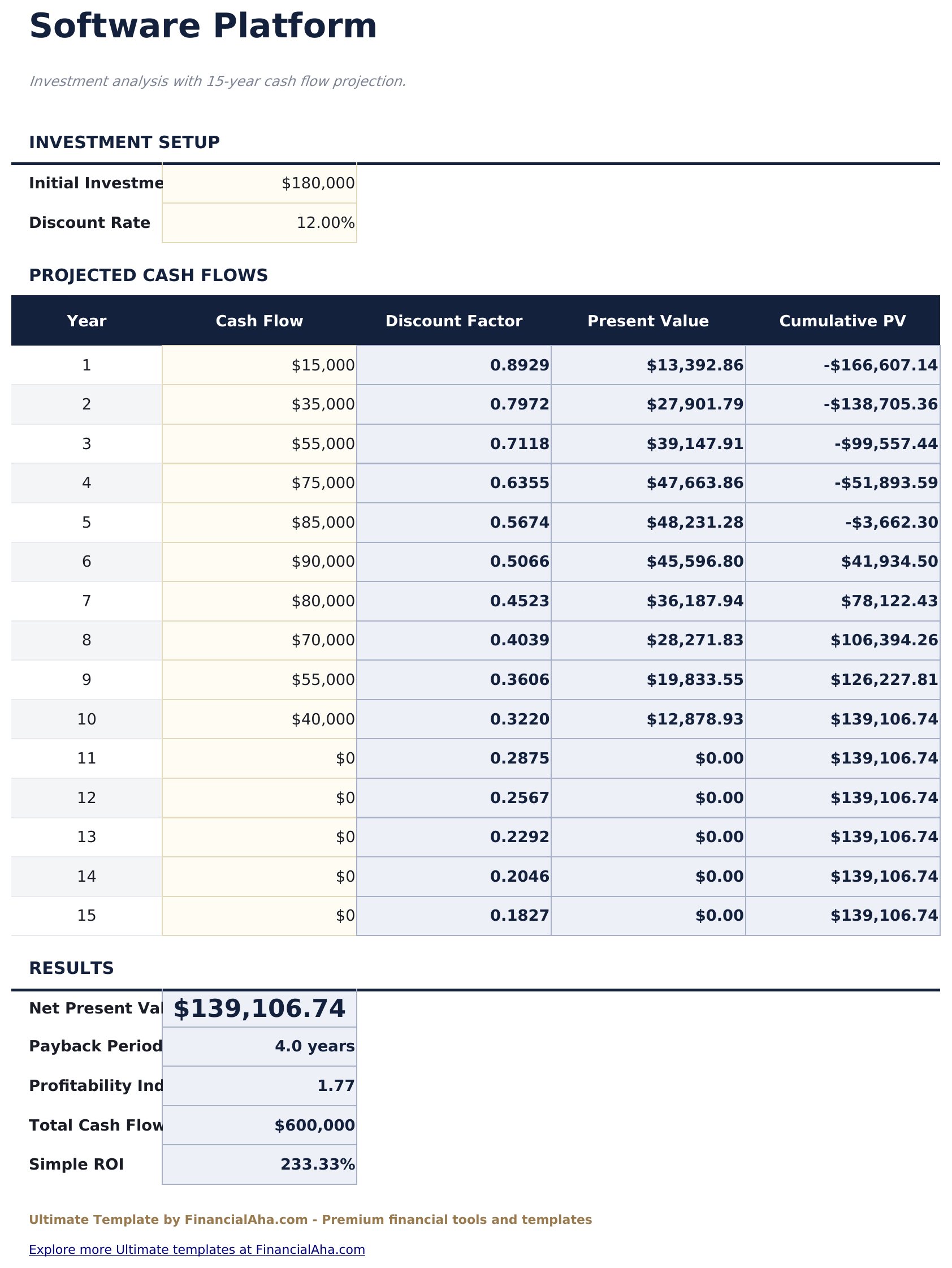Edit the Discount Rate input field
Viewport: 952px width, 1268px height.
coord(259,222)
